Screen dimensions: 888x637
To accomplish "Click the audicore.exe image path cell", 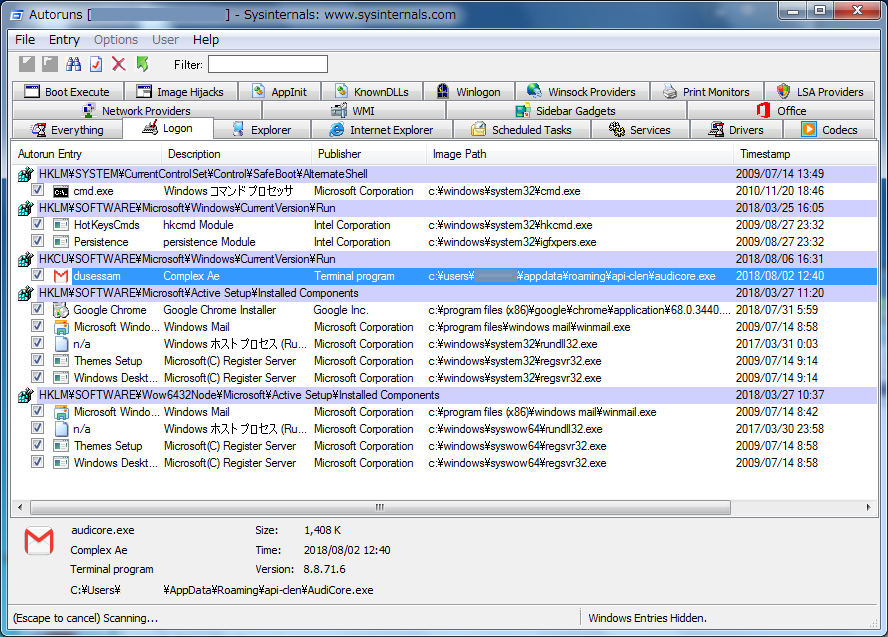I will coord(572,276).
